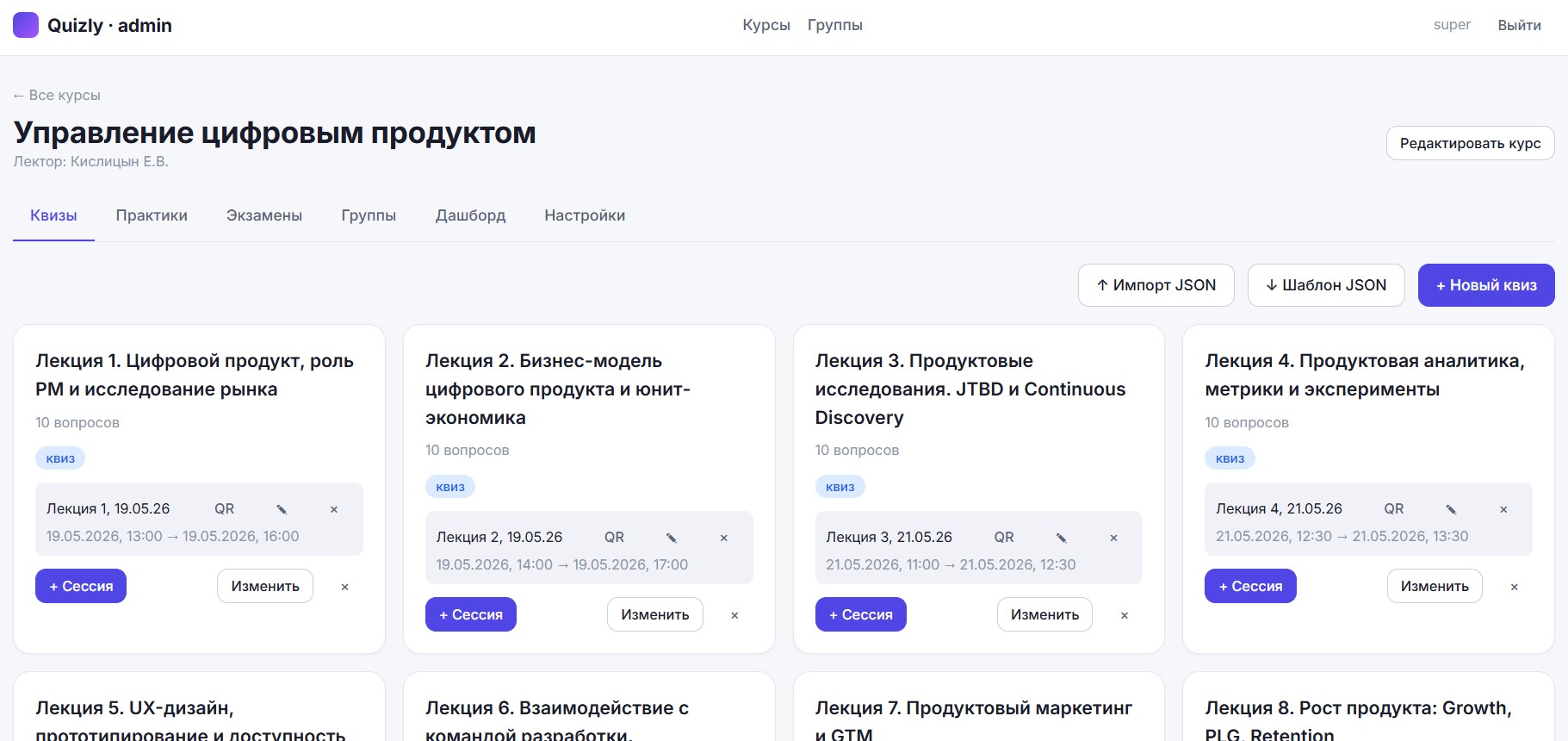Click 'Лектор: Кислицын Е.В.' subtitle

point(91,161)
